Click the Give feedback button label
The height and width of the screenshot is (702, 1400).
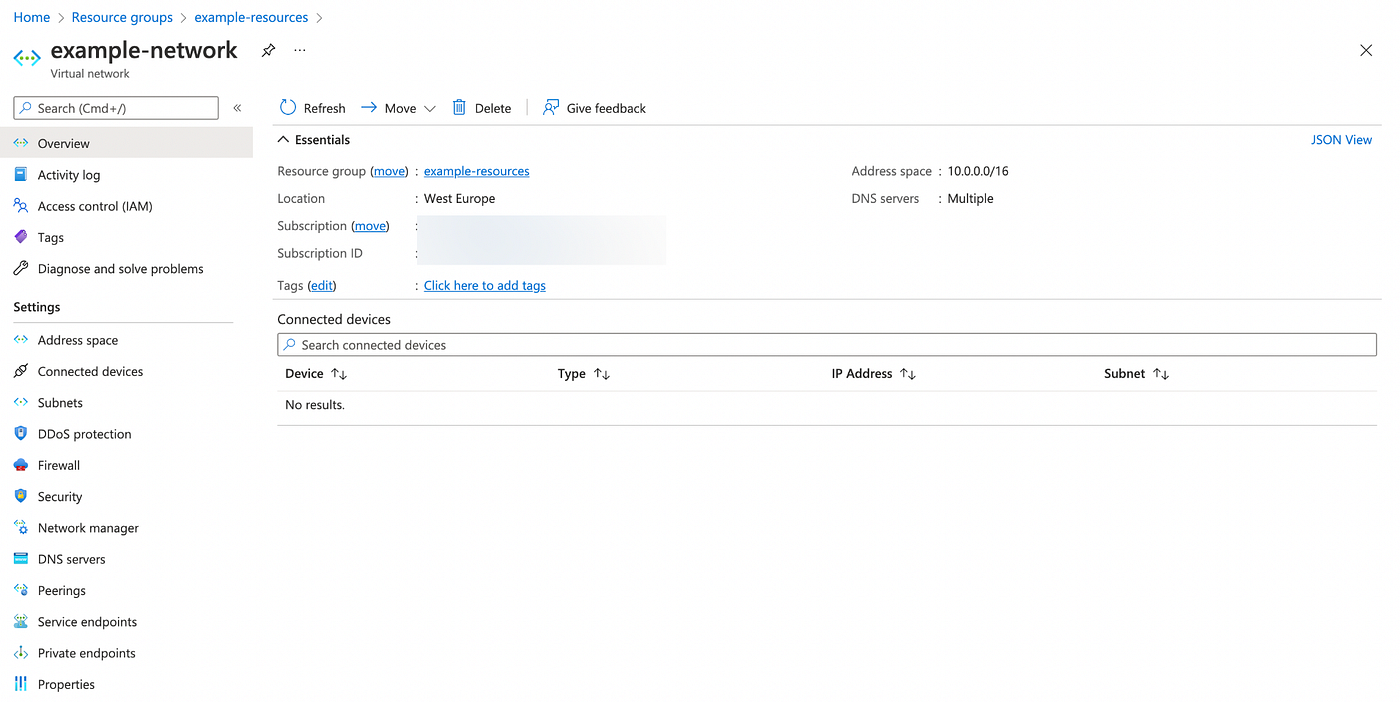[x=606, y=108]
